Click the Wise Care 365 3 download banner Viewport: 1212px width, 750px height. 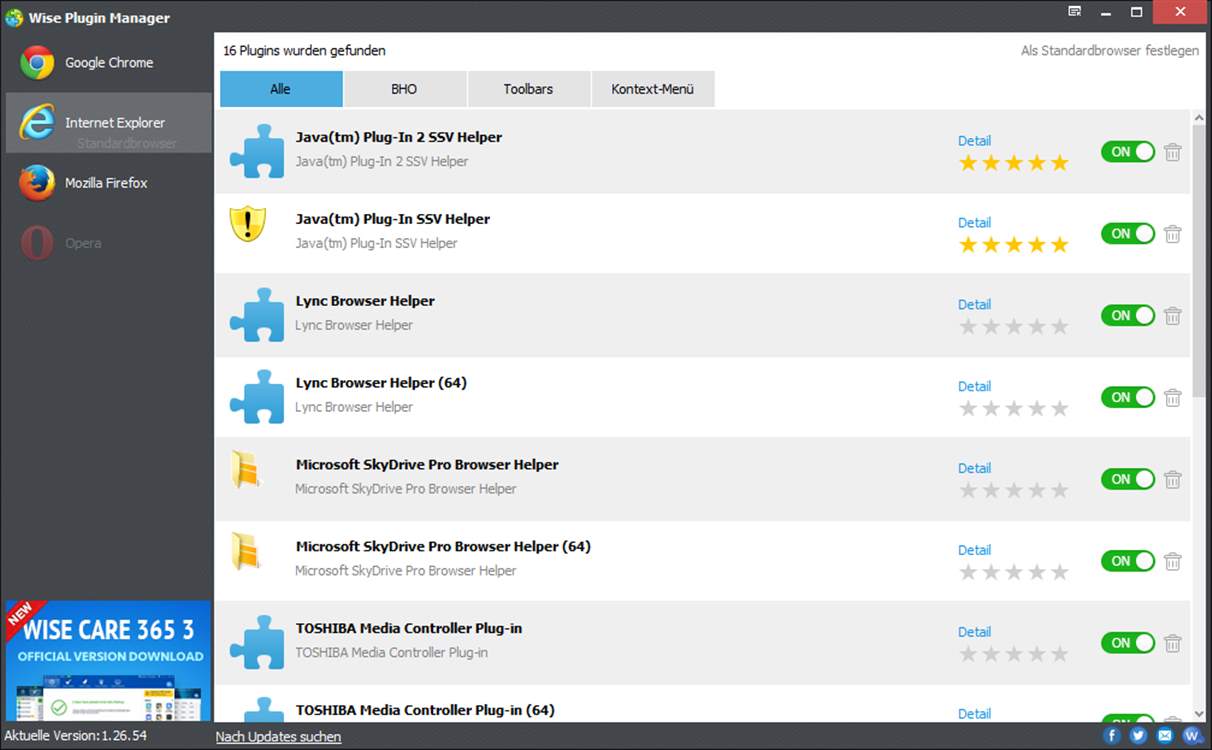coord(108,660)
